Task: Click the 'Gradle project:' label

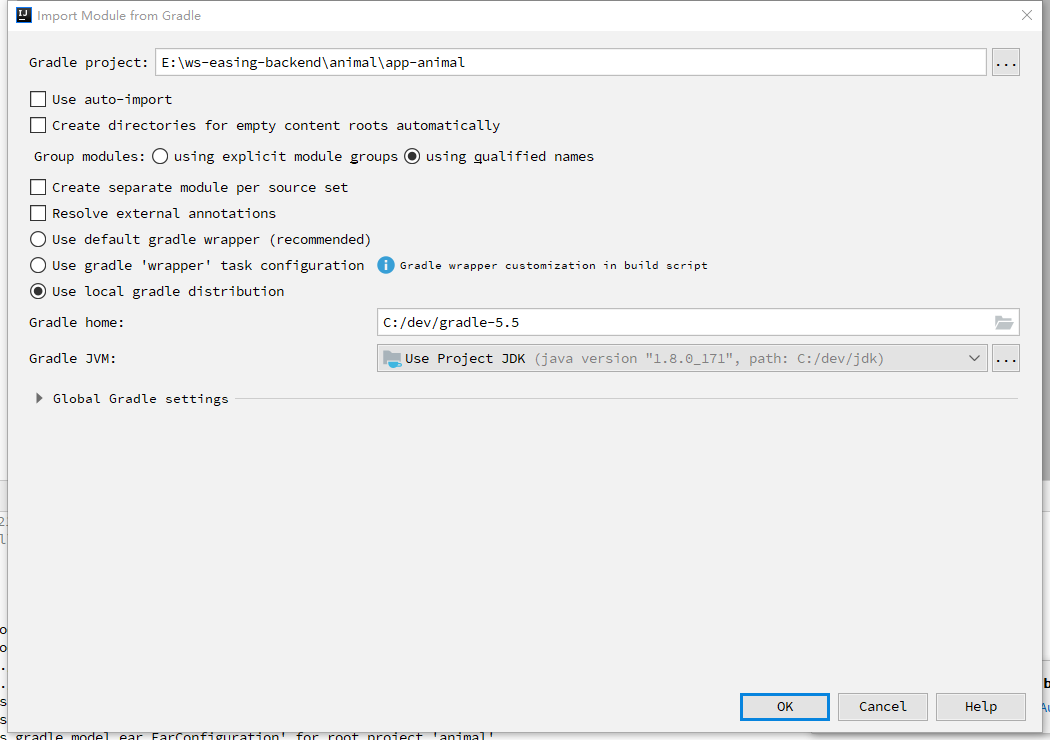Action: pyautogui.click(x=88, y=62)
